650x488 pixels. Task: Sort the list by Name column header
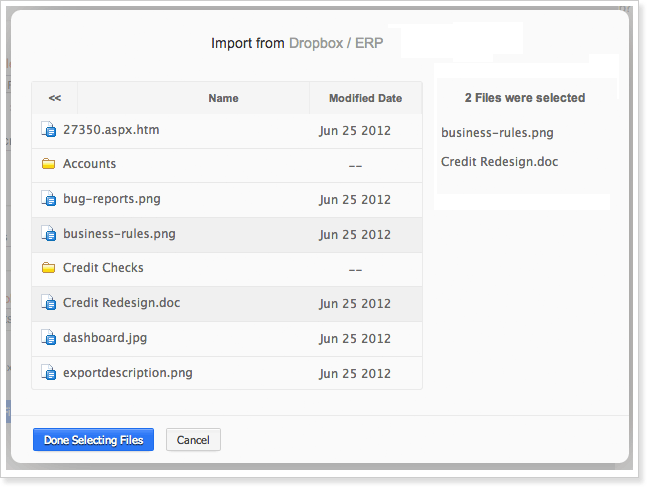tap(223, 98)
